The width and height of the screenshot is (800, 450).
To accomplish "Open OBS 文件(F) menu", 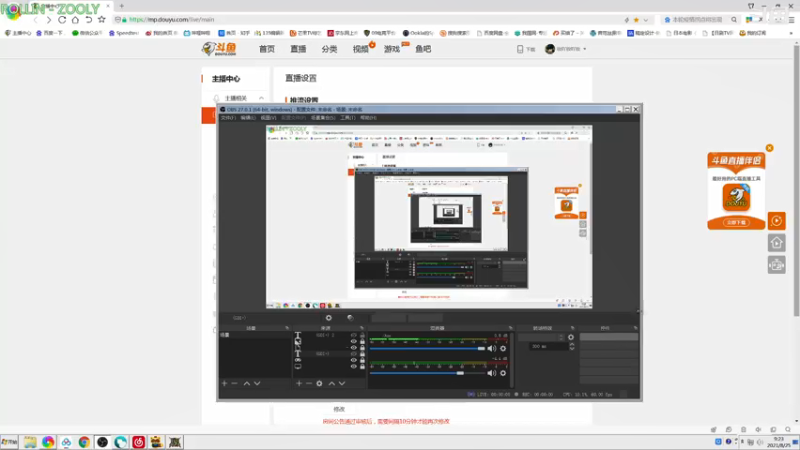I will coord(228,118).
